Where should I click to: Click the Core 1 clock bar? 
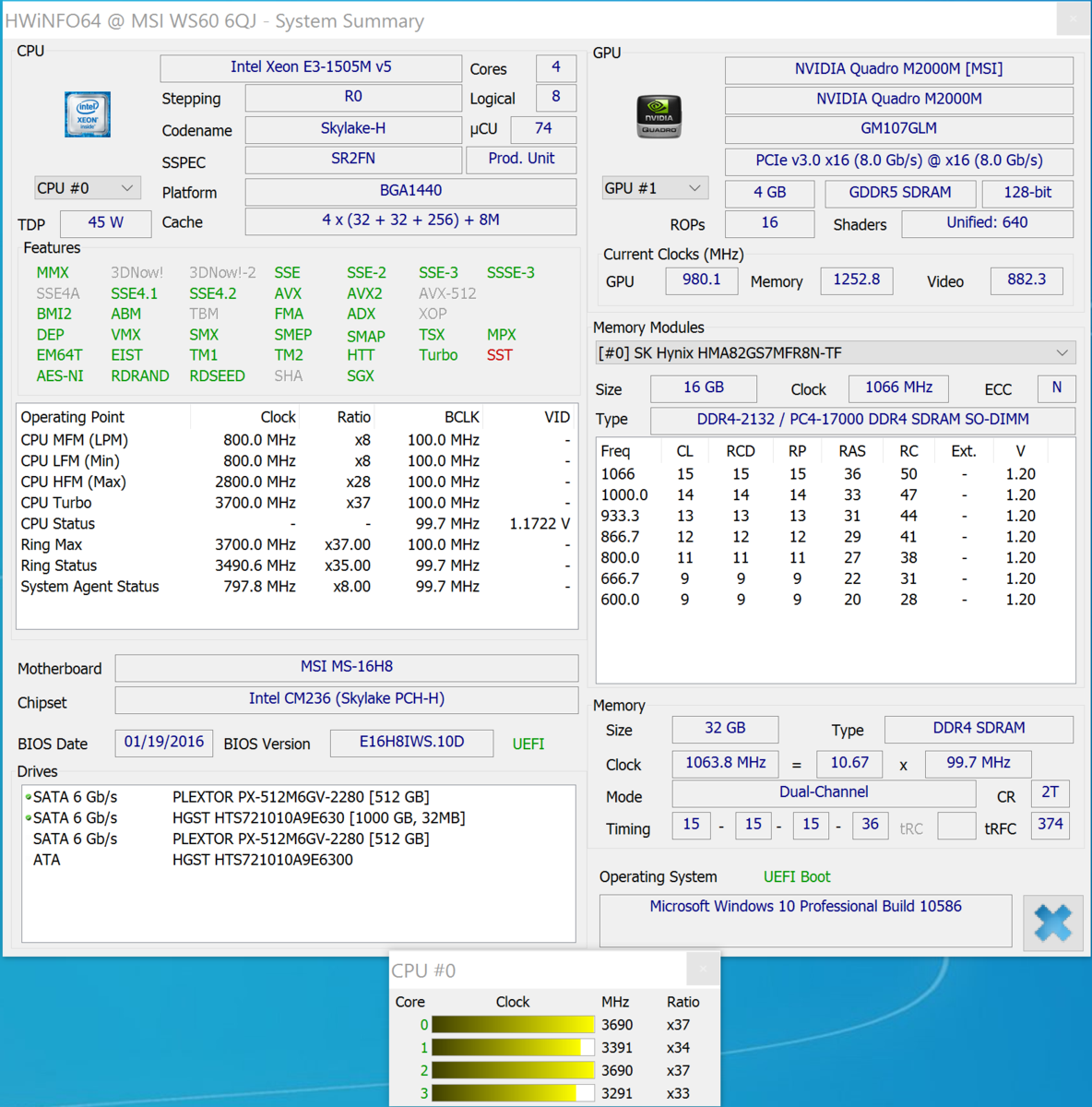[513, 1048]
